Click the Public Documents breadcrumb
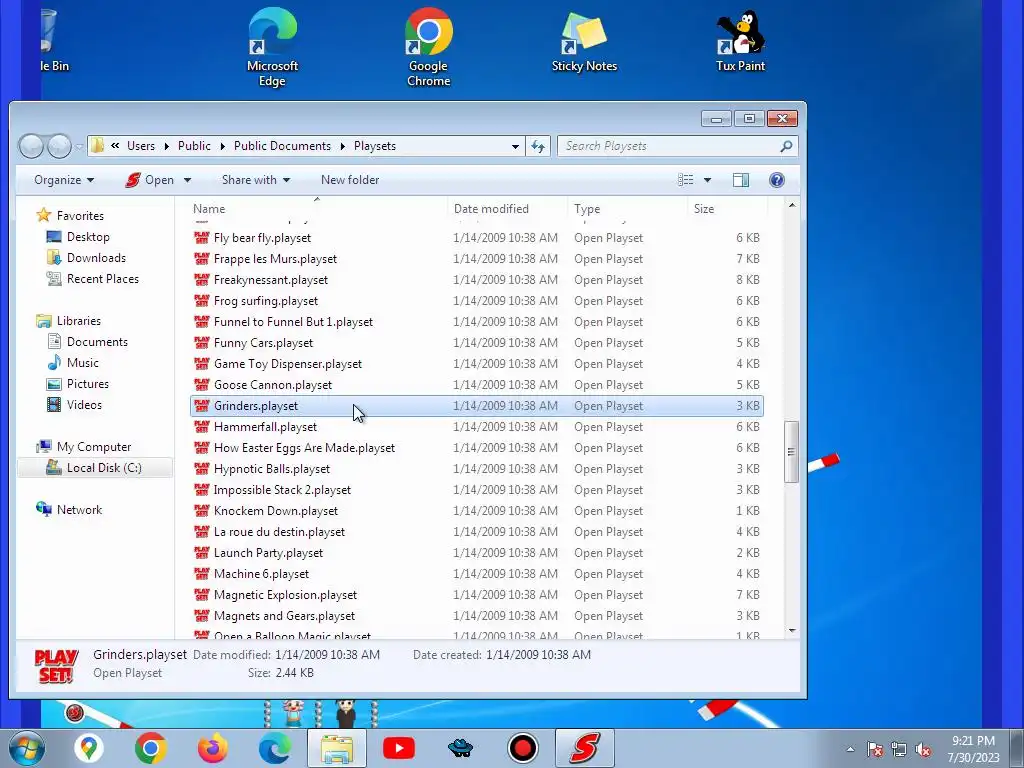 click(282, 146)
